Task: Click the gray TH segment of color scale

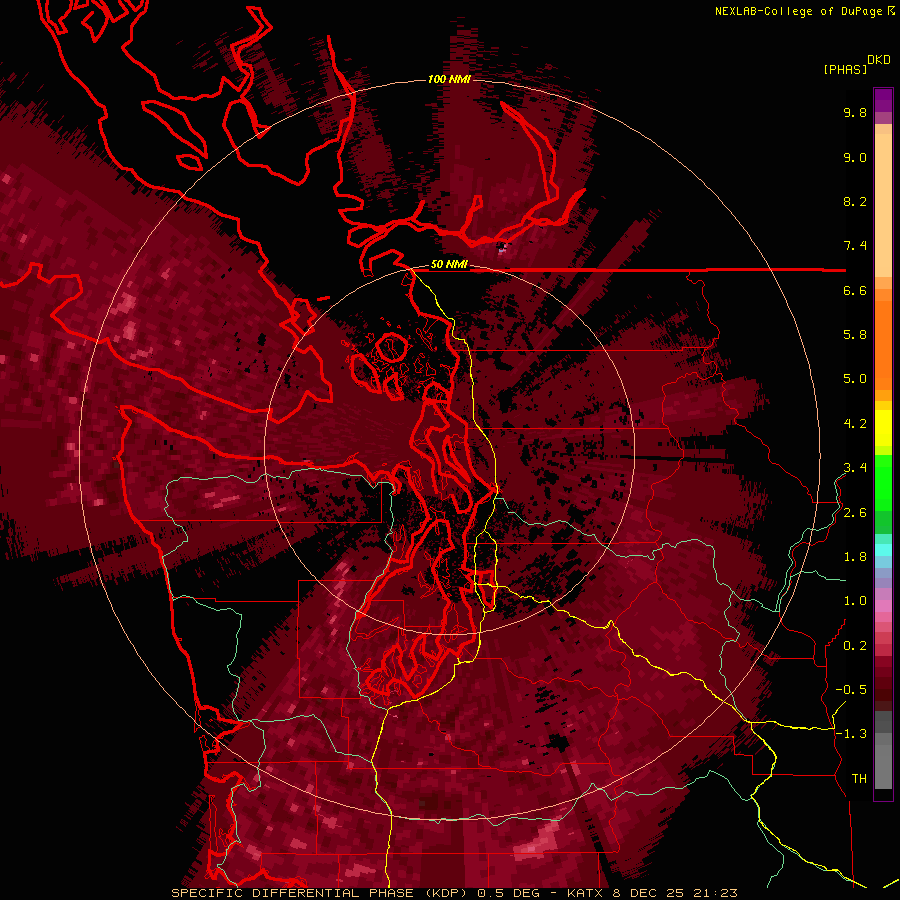Action: (883, 763)
